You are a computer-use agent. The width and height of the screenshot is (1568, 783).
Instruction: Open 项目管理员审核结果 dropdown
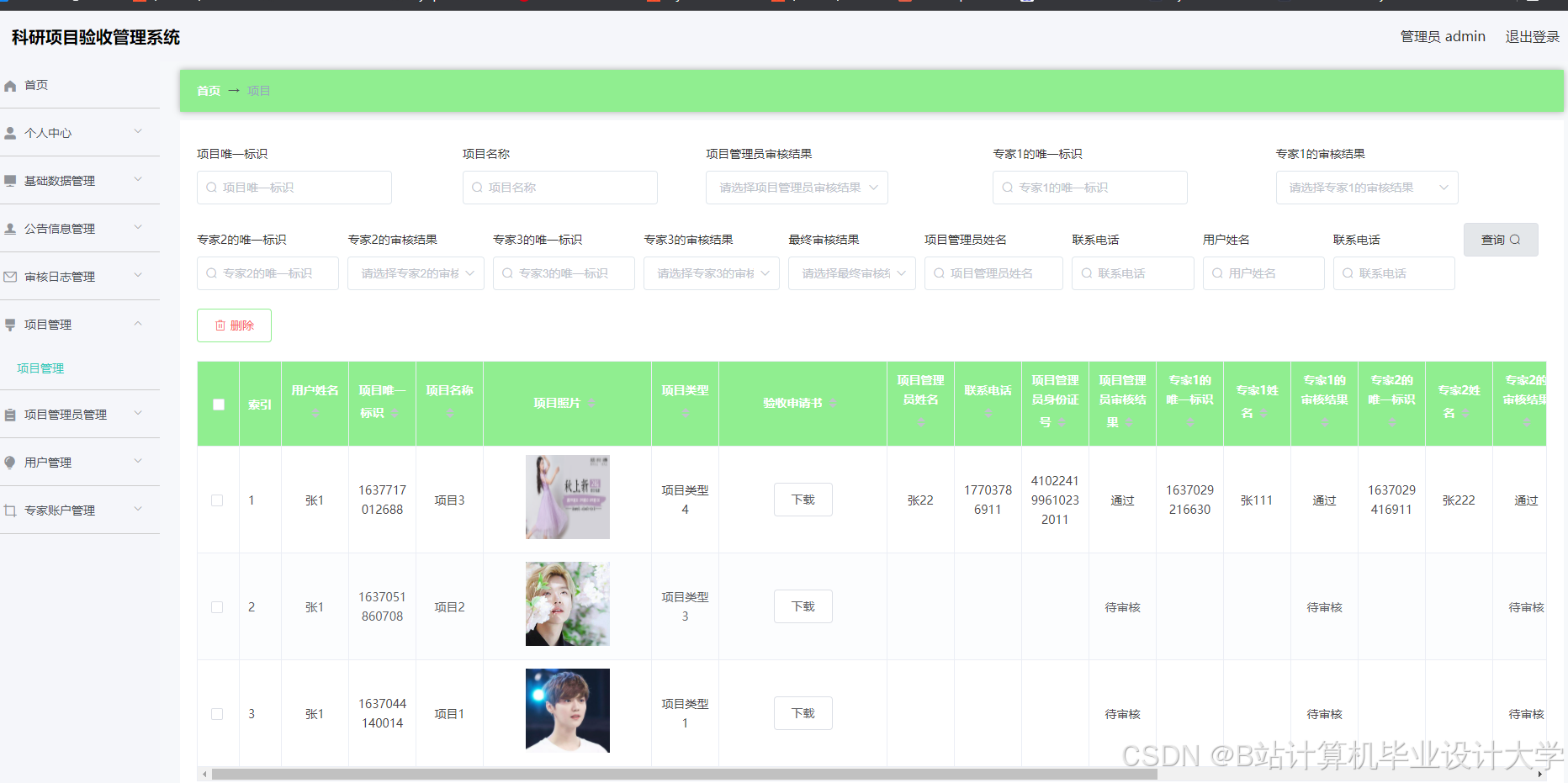(797, 188)
